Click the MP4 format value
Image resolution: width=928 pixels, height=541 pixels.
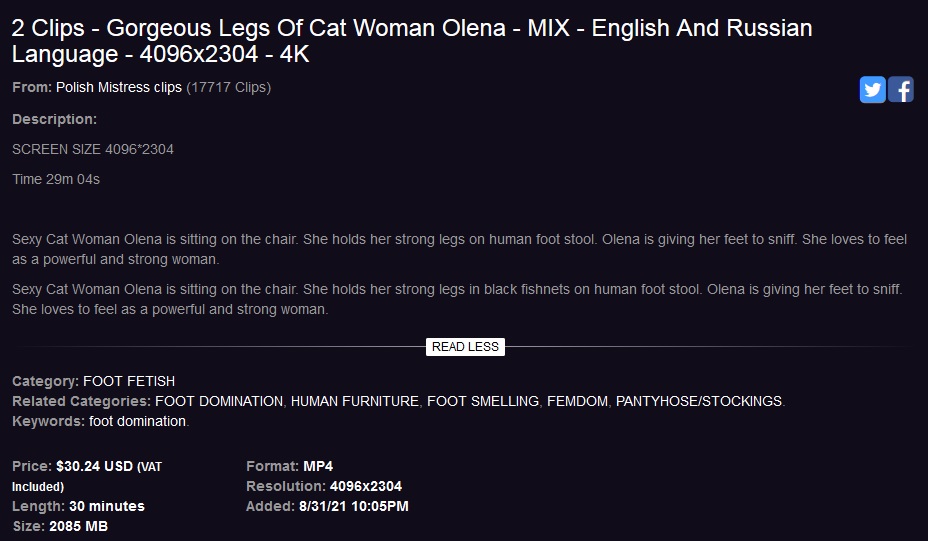[318, 466]
